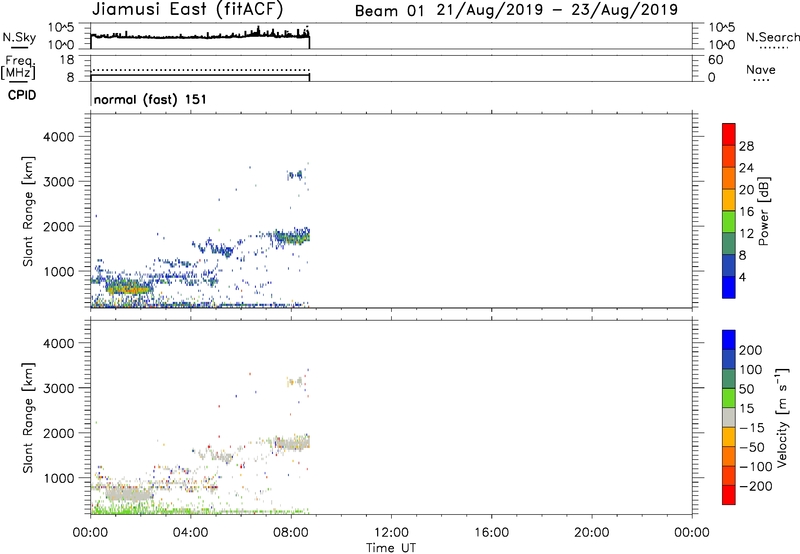Screen dimensions: 800x554
Task: Click the '16:00' time tick label
Action: [x=491, y=533]
